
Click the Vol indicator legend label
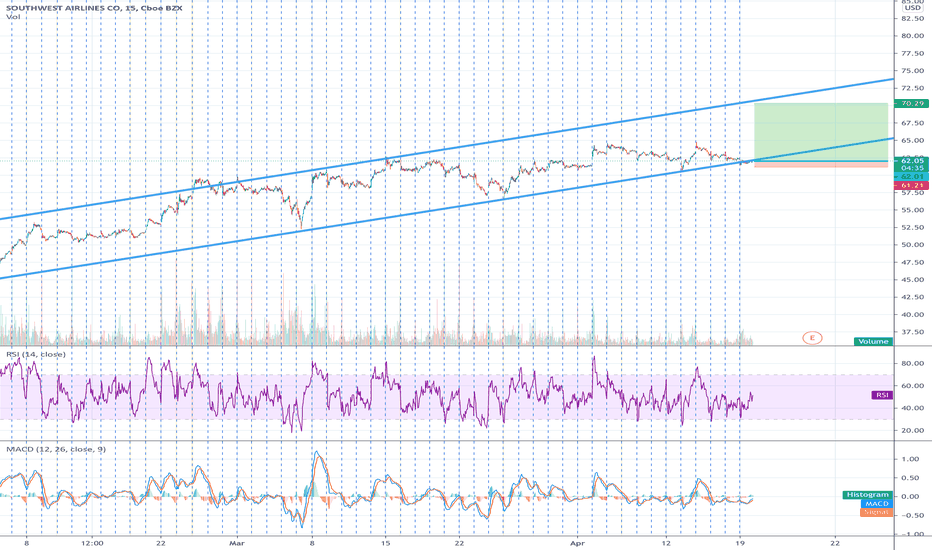[x=13, y=17]
